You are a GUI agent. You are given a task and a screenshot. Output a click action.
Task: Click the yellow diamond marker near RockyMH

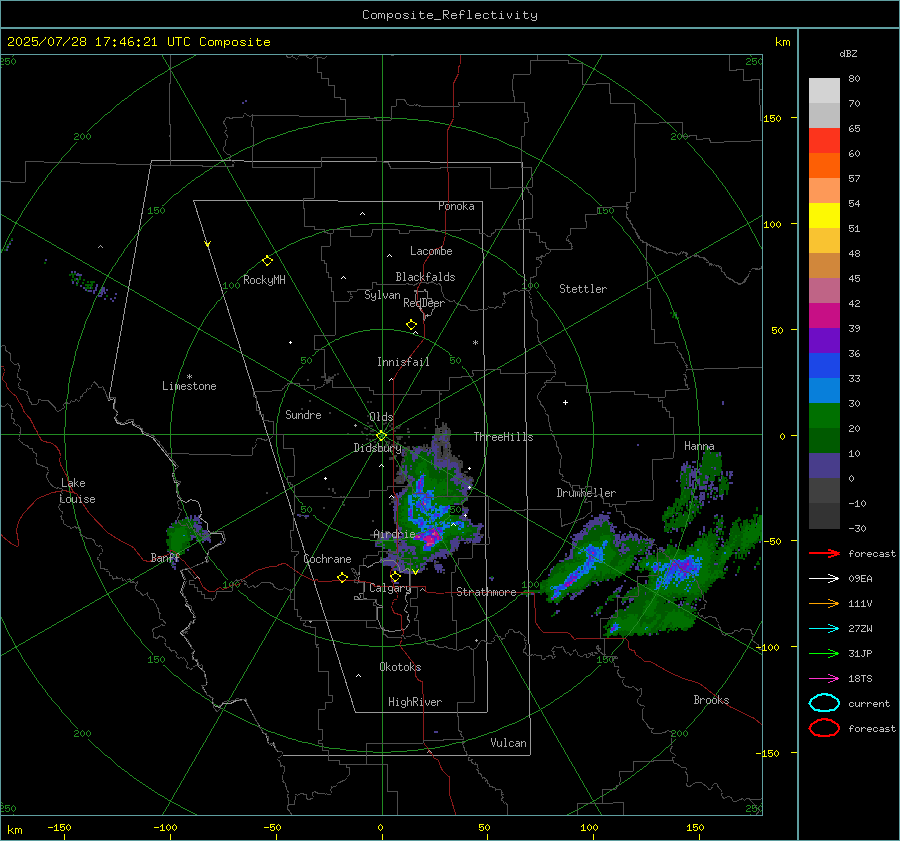(267, 261)
